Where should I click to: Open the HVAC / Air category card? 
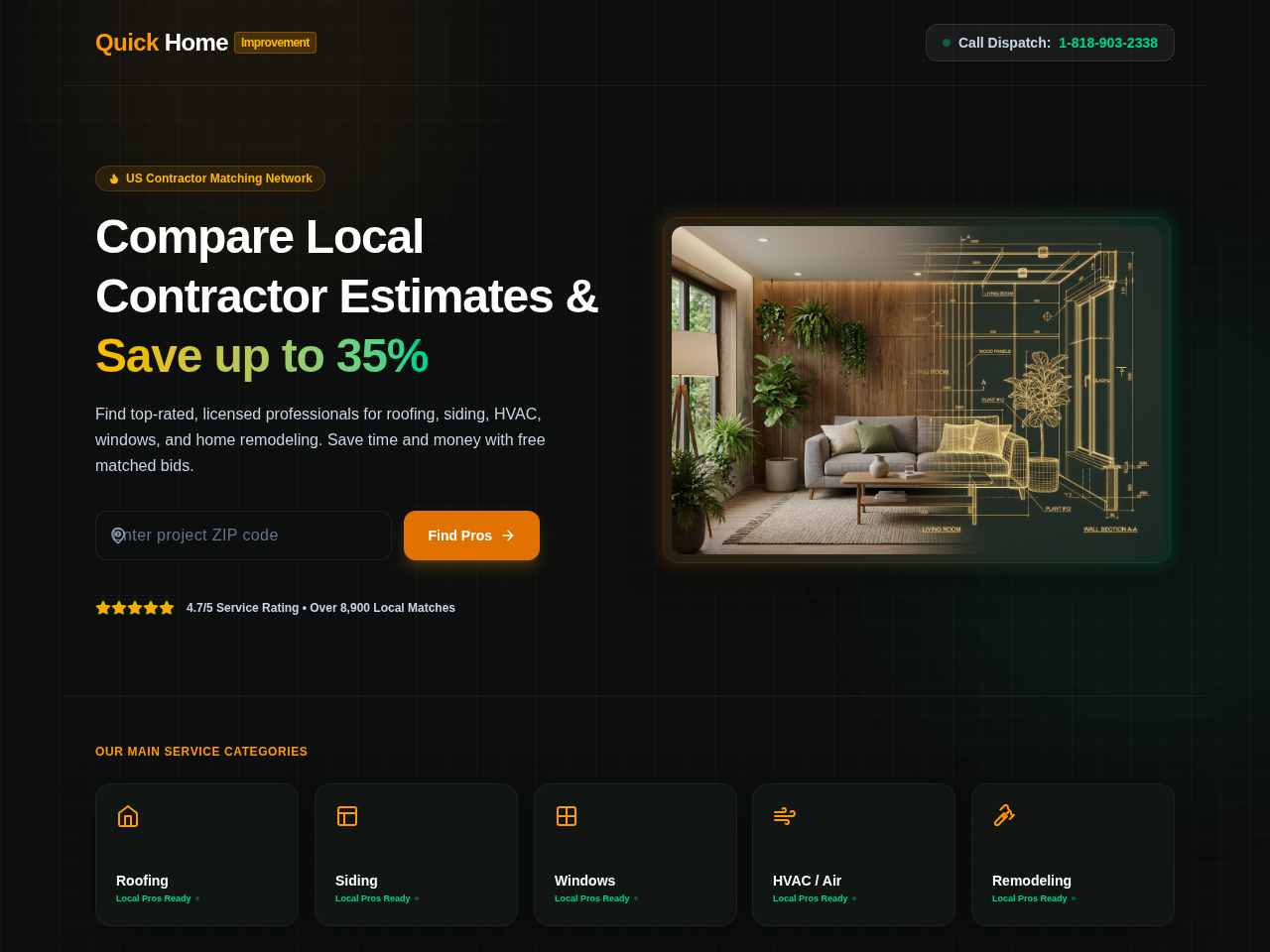[853, 855]
